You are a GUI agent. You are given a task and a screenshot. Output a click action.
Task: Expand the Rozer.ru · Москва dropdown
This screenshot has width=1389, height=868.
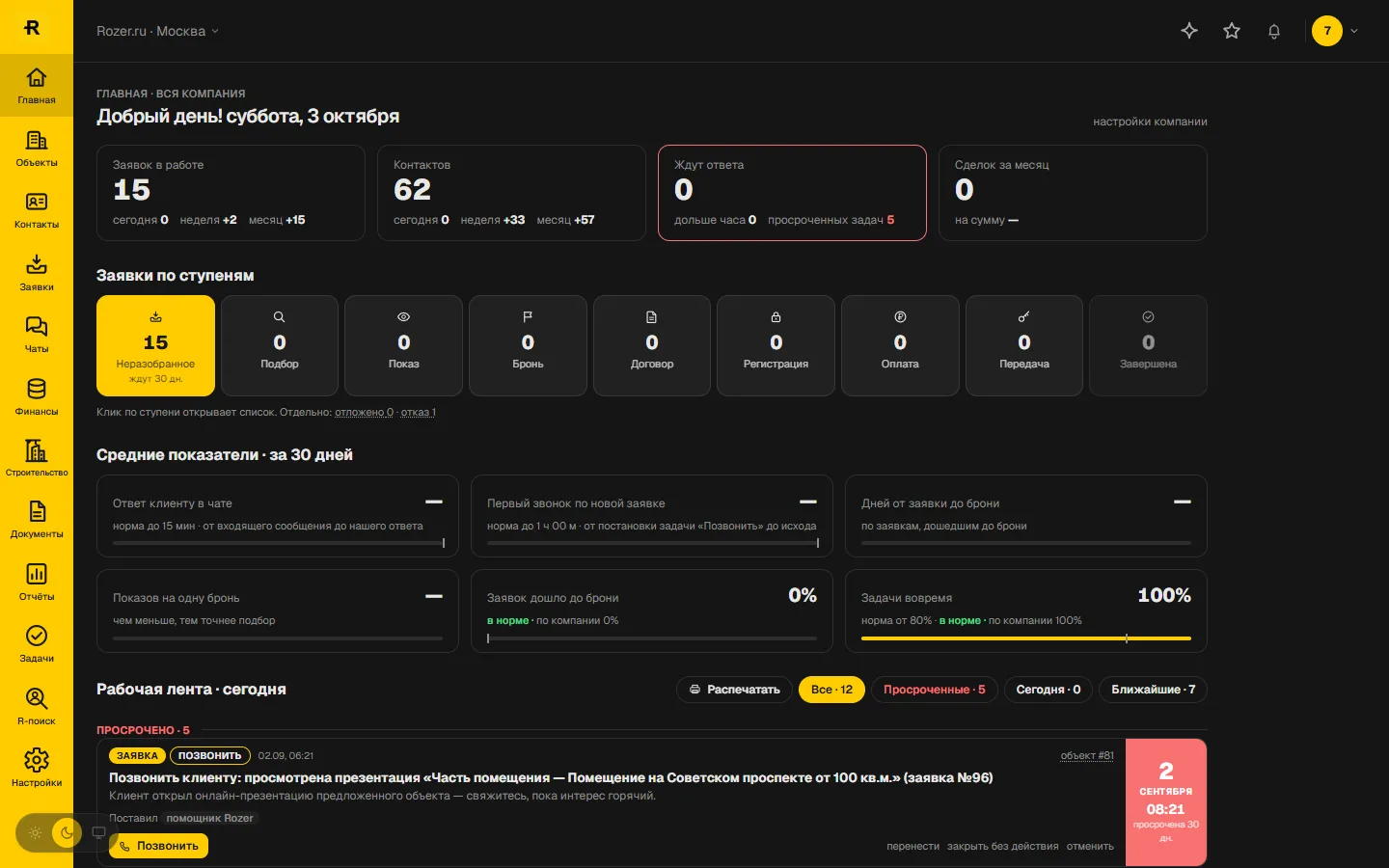tap(157, 31)
